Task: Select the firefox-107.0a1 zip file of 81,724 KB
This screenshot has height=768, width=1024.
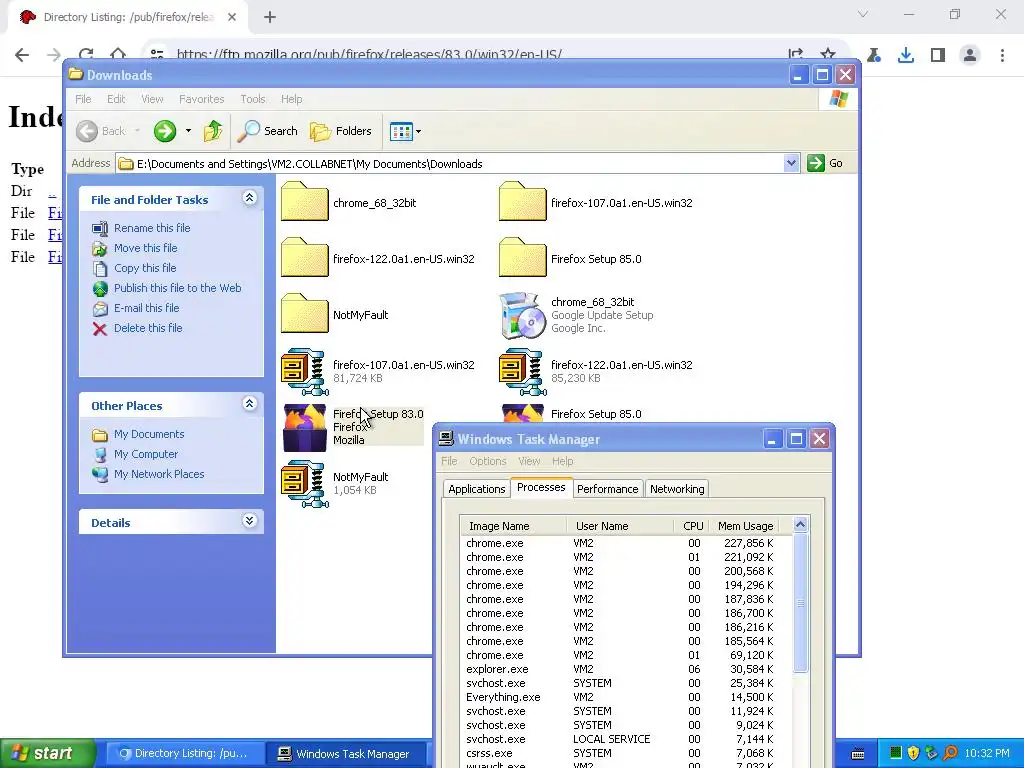Action: (x=377, y=371)
